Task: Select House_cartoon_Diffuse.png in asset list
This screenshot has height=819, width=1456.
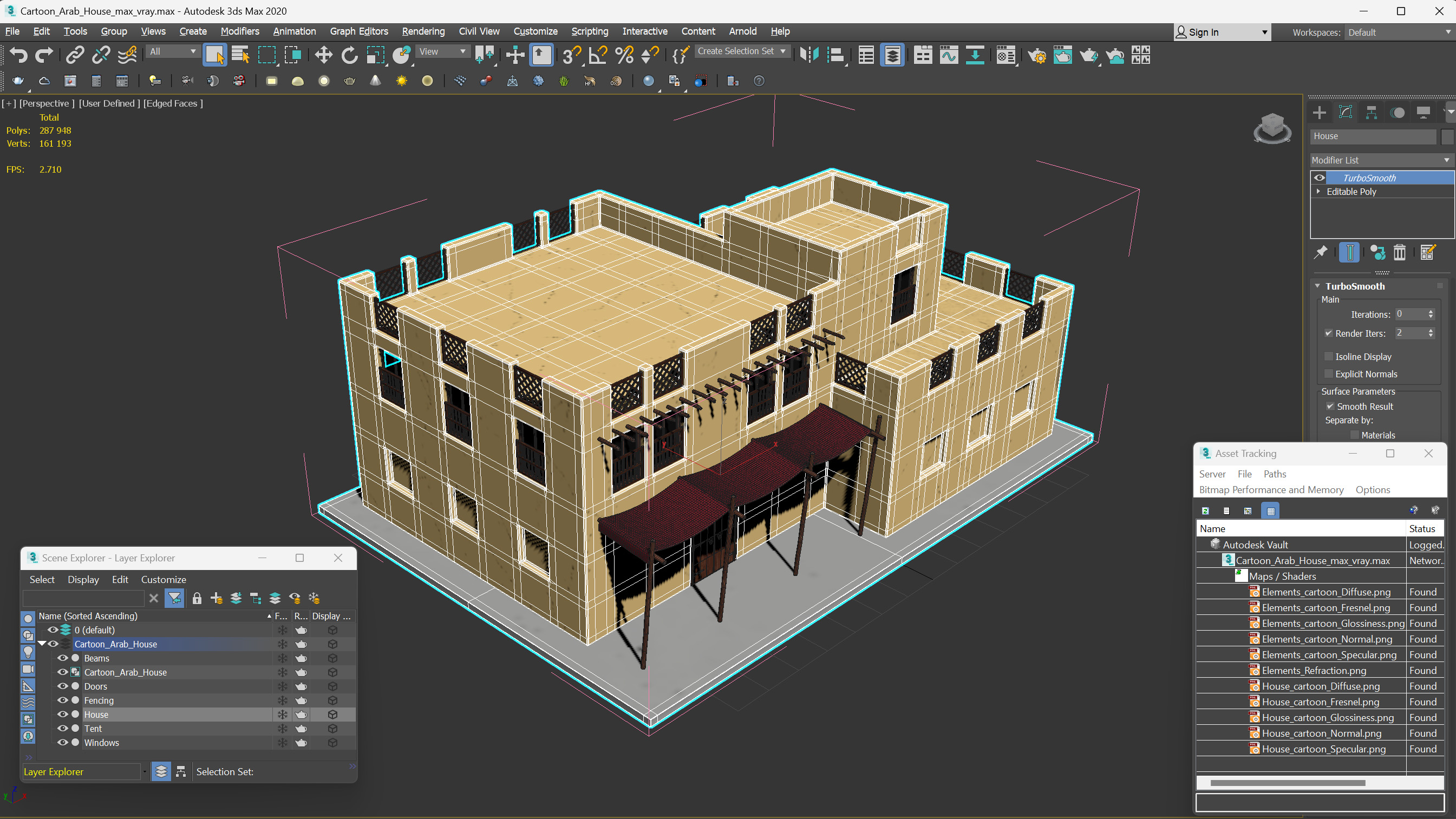Action: [1320, 686]
